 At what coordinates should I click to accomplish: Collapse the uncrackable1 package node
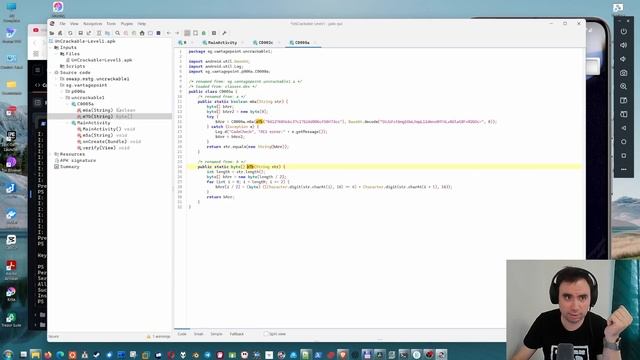click(x=62, y=98)
